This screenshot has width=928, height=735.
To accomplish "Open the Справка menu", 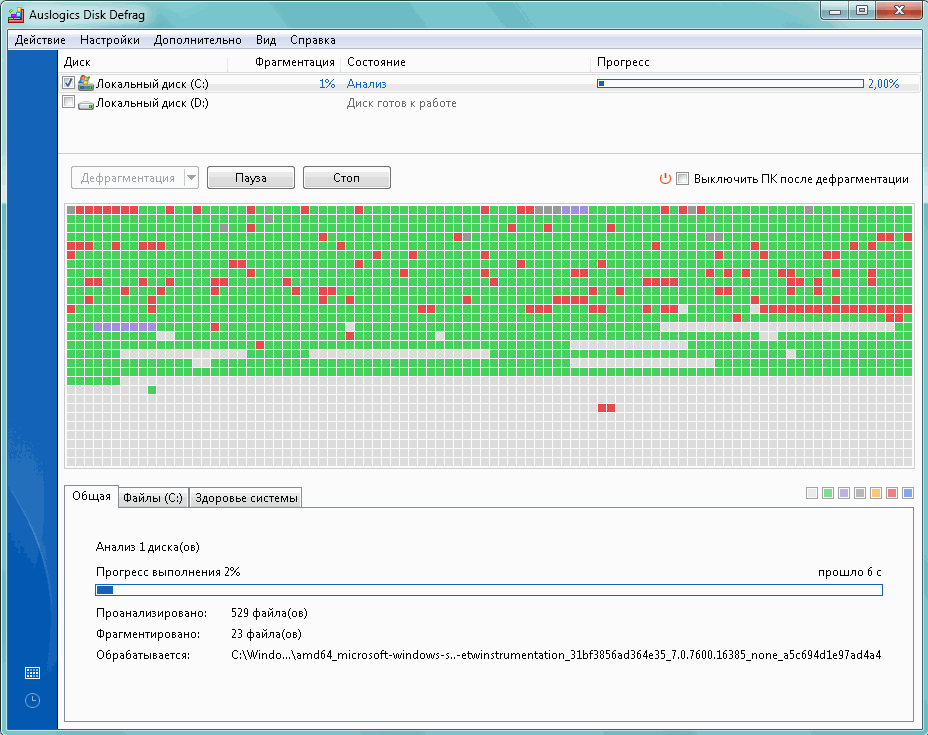I will point(312,40).
